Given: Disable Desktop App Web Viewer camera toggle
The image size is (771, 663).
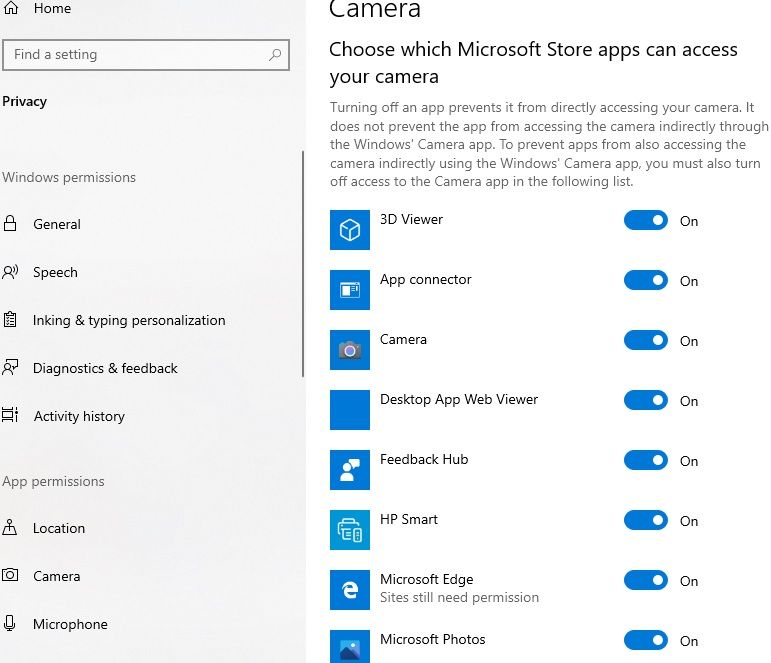Looking at the screenshot, I should [646, 400].
